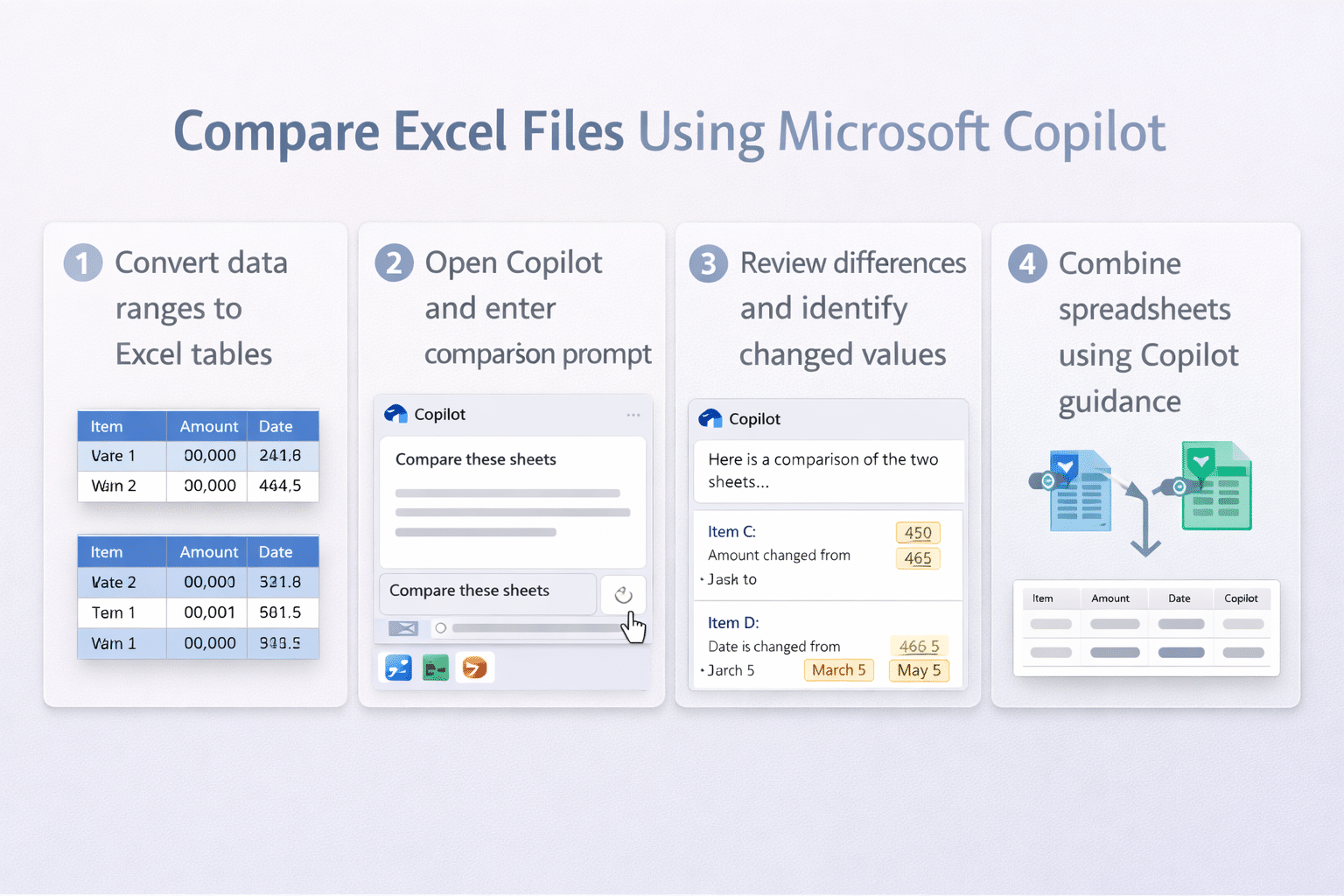Click the highlighted "March 5" value
This screenshot has width=1344, height=896.
[x=837, y=670]
